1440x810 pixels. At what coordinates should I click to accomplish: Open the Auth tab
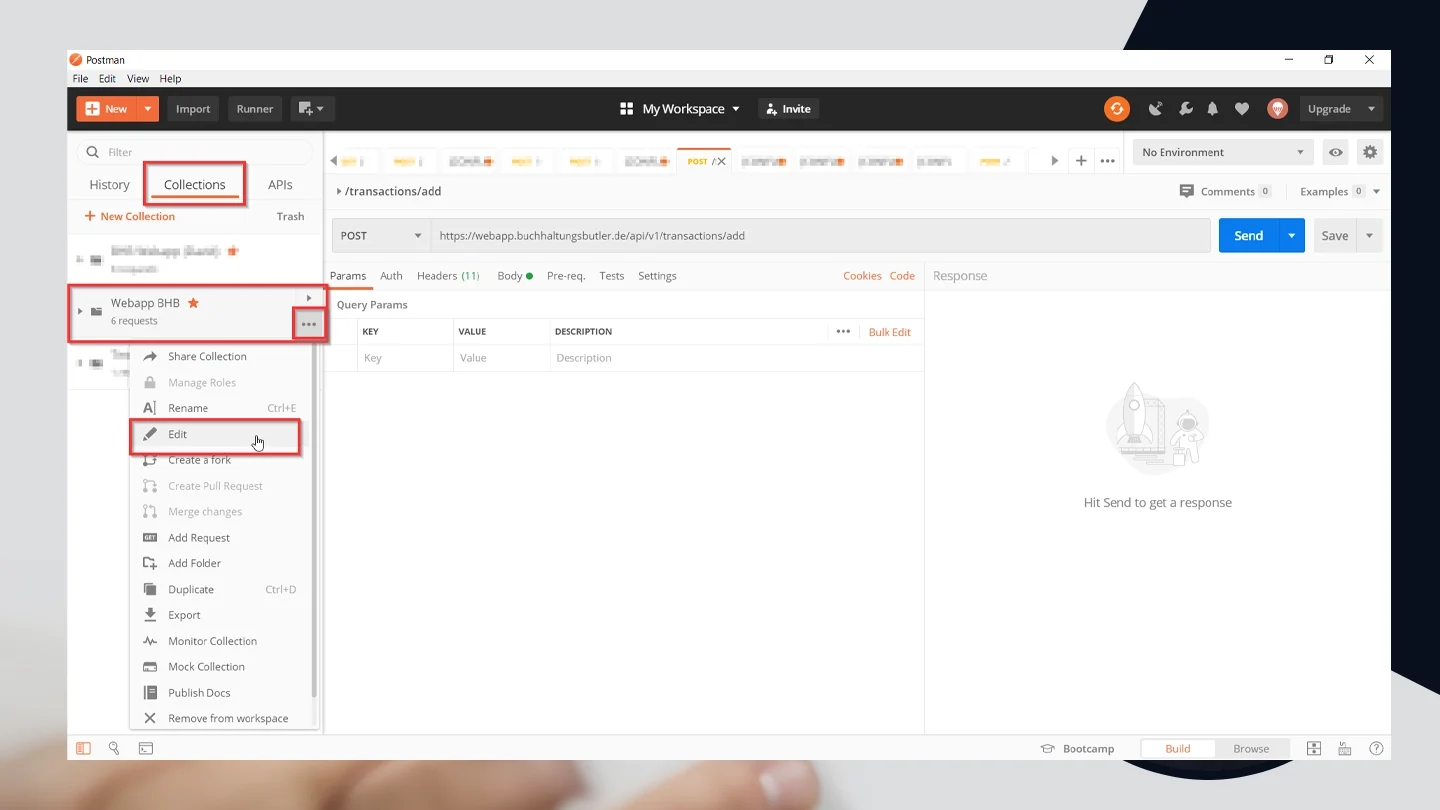[391, 276]
